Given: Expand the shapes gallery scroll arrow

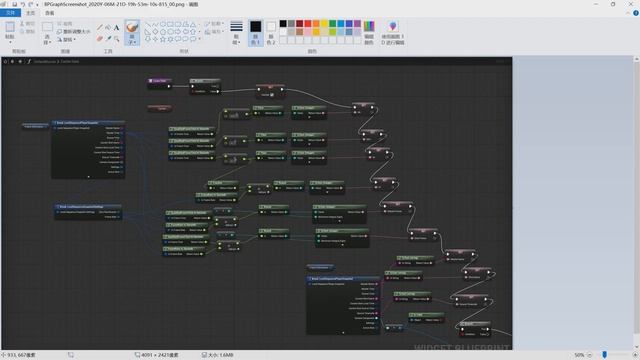Looking at the screenshot, I should point(199,39).
